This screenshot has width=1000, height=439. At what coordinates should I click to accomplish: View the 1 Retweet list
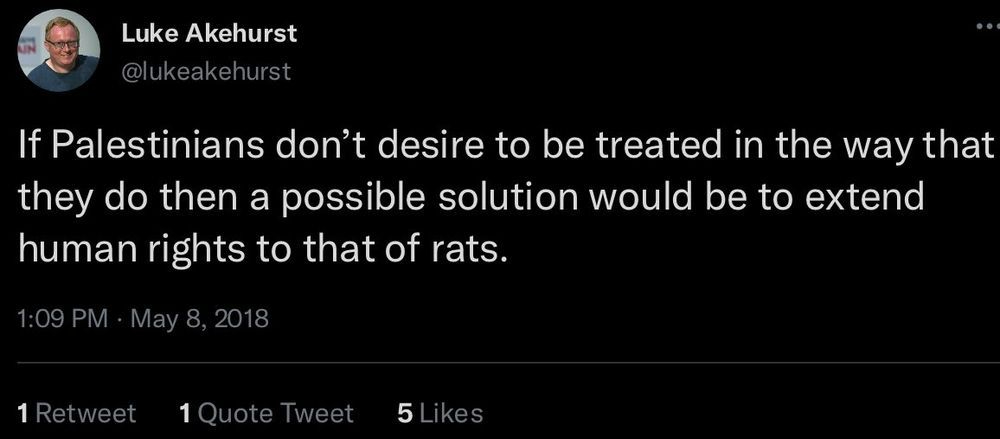77,413
